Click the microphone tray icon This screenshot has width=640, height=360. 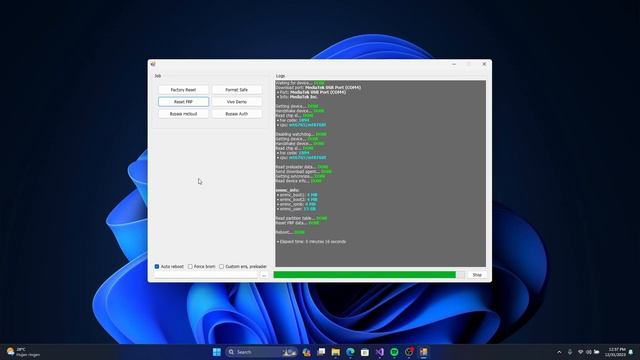pos(570,352)
